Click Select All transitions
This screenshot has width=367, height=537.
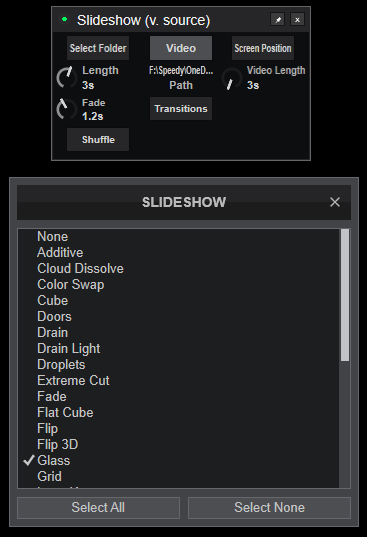[98, 508]
